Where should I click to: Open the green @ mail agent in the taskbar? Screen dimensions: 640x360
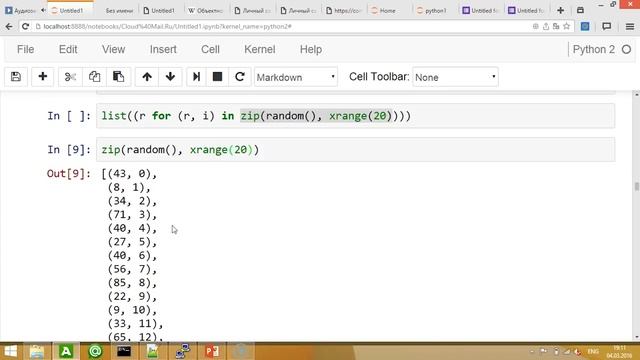coord(95,351)
